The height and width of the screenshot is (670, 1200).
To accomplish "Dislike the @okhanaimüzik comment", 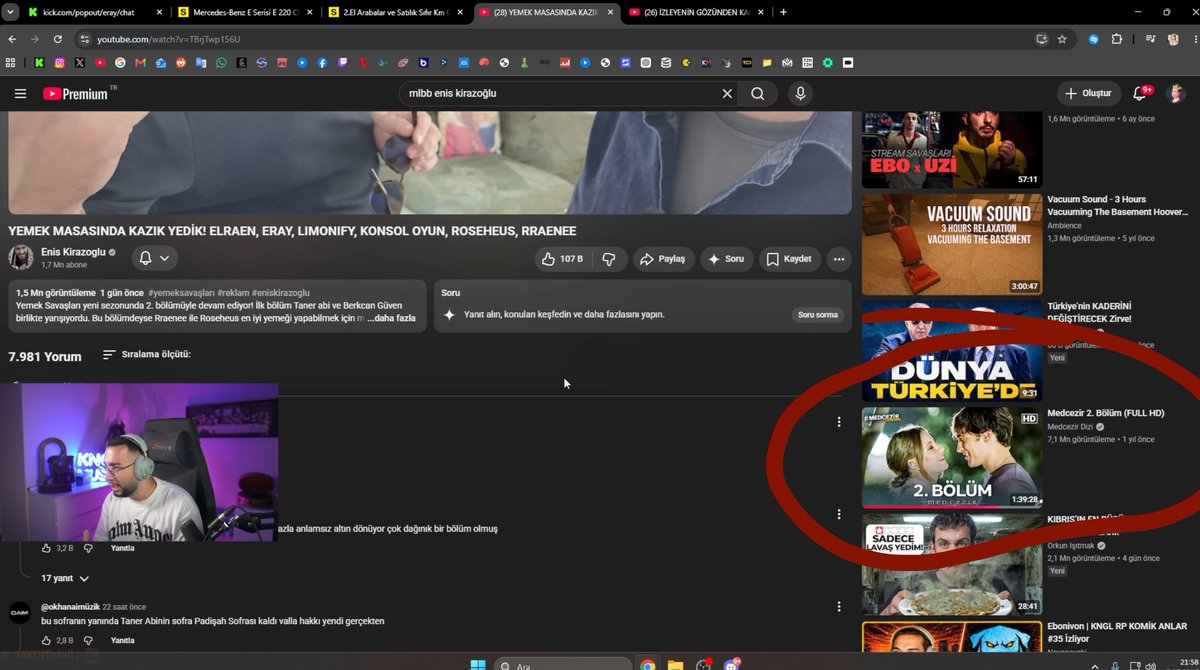I will [x=88, y=640].
